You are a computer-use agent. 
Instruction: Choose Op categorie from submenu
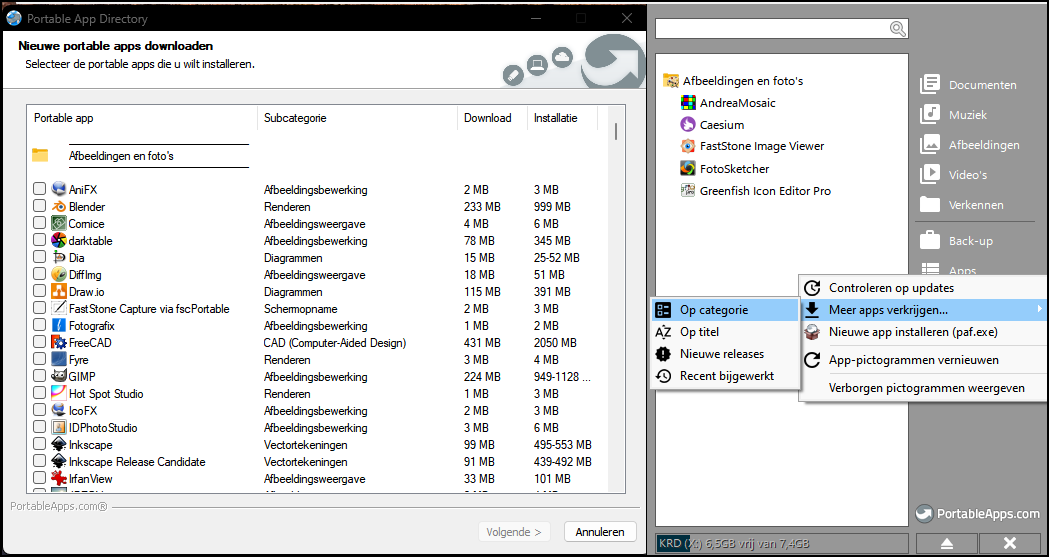(725, 310)
